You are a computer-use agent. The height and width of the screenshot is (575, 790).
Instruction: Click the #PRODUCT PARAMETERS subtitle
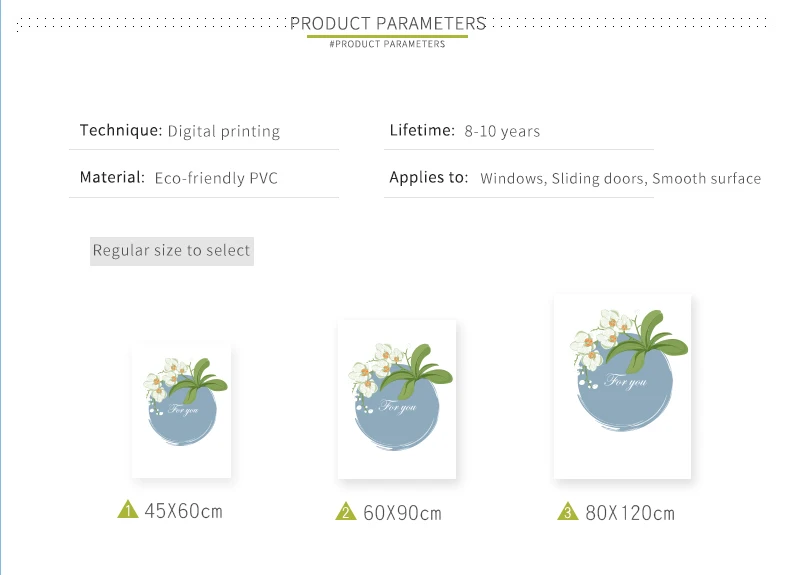coord(387,44)
